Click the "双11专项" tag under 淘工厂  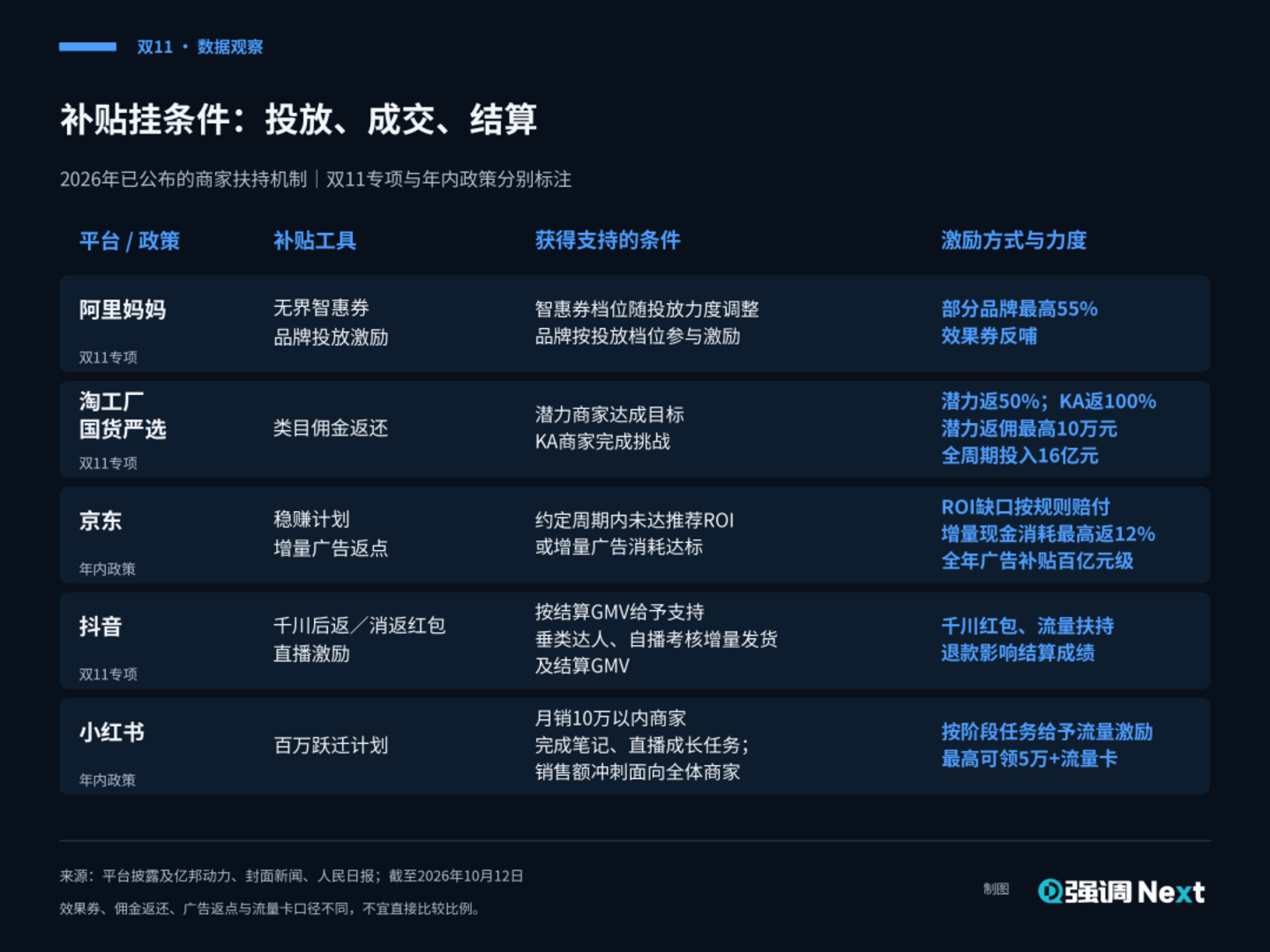(x=108, y=463)
